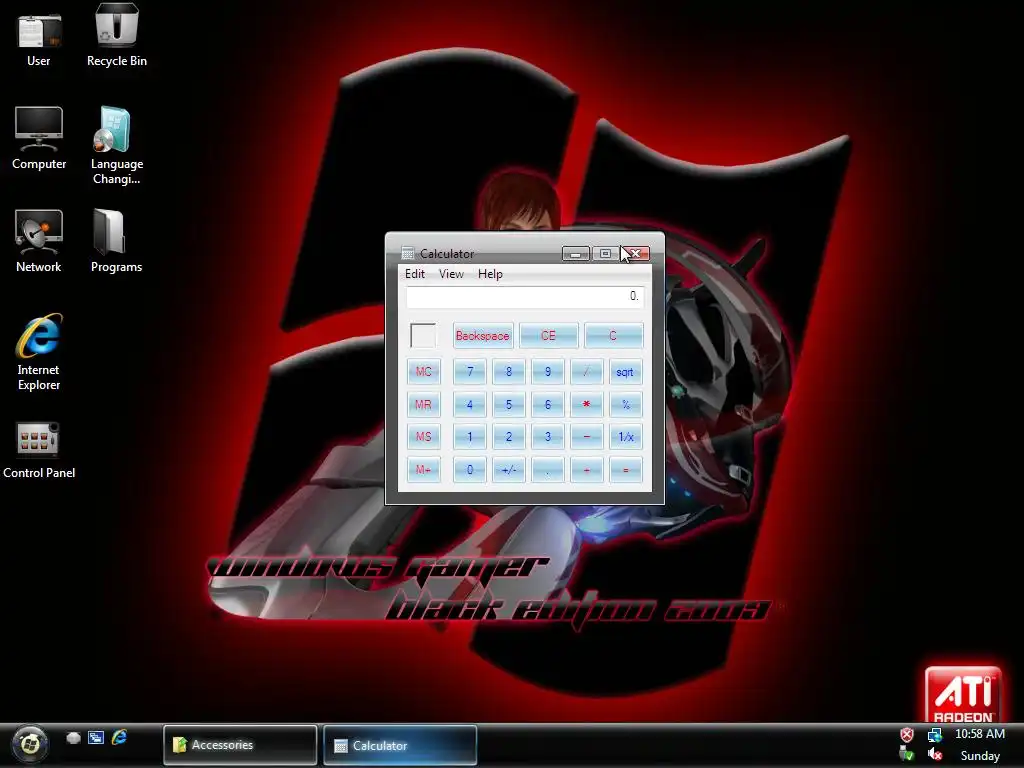Select Calculator taskbar button

click(400, 745)
